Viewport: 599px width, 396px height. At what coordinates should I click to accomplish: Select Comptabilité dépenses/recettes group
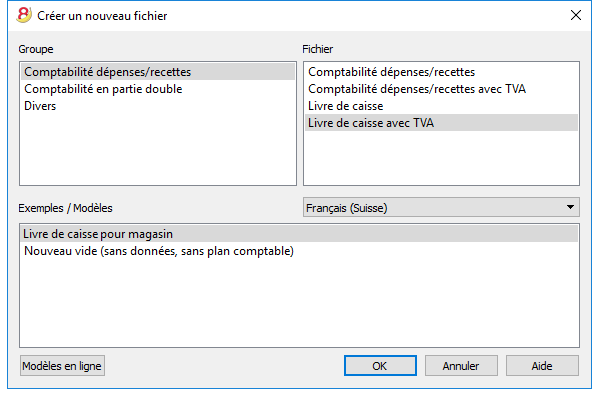[158, 72]
